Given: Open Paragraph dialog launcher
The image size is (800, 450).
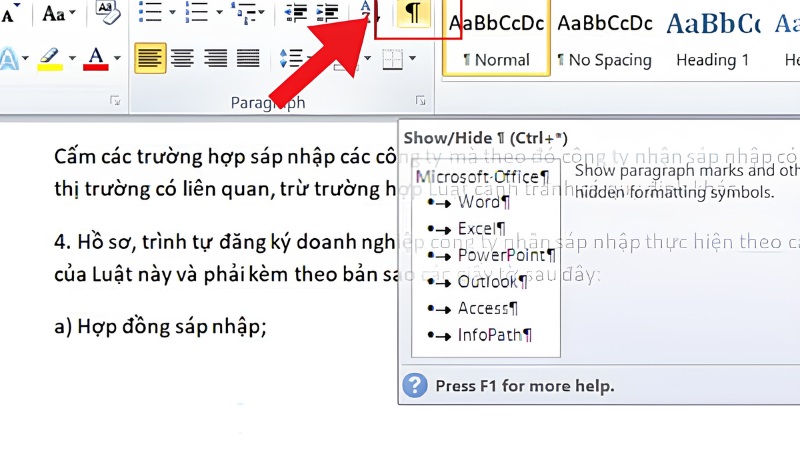Looking at the screenshot, I should (x=420, y=101).
